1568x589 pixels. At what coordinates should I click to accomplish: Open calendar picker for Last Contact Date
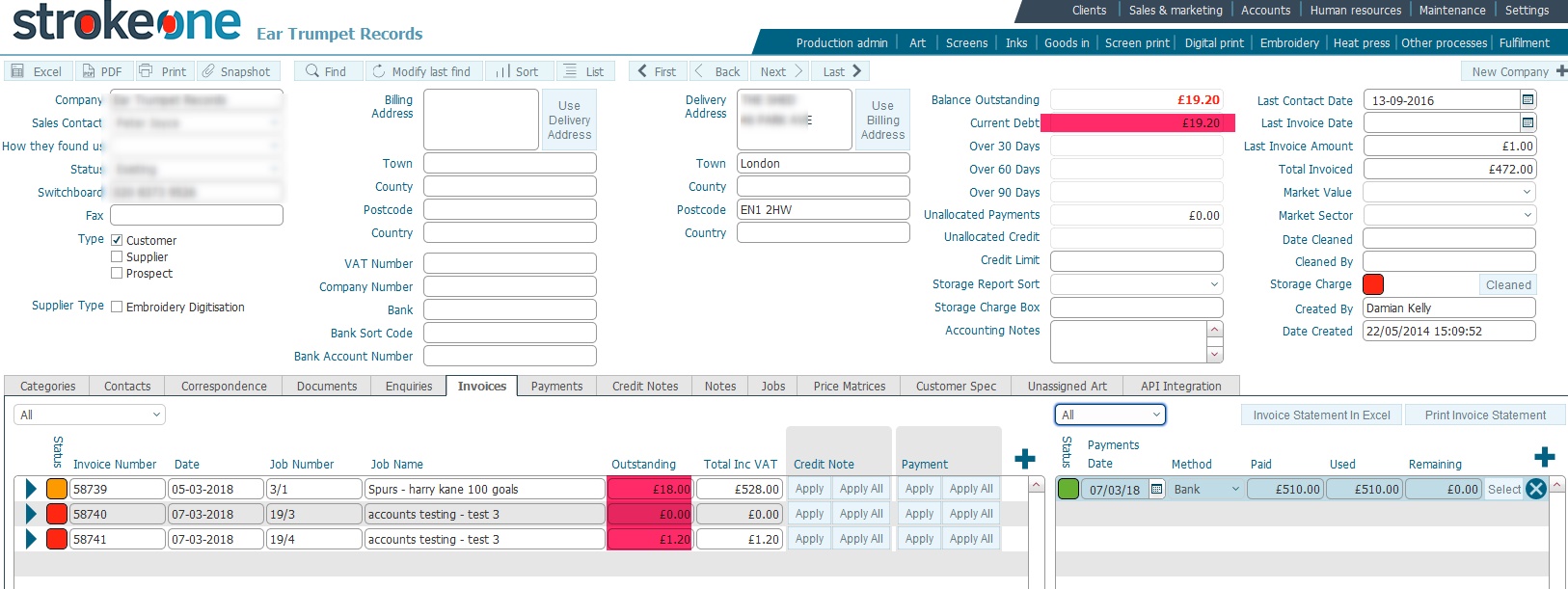pos(1527,100)
